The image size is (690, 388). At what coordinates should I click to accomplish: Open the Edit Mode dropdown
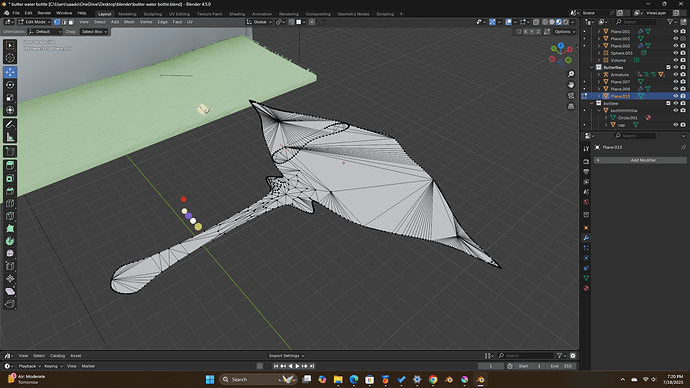pos(34,22)
